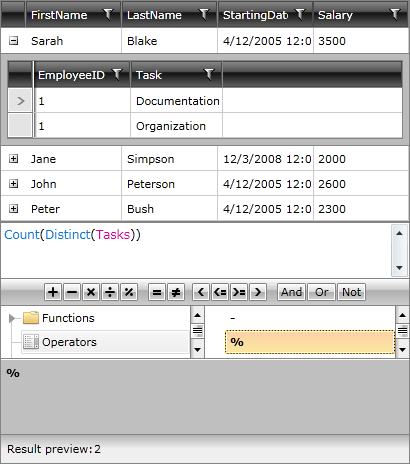This screenshot has height=464, width=410.
Task: Insert the plus operator
Action: (53, 292)
